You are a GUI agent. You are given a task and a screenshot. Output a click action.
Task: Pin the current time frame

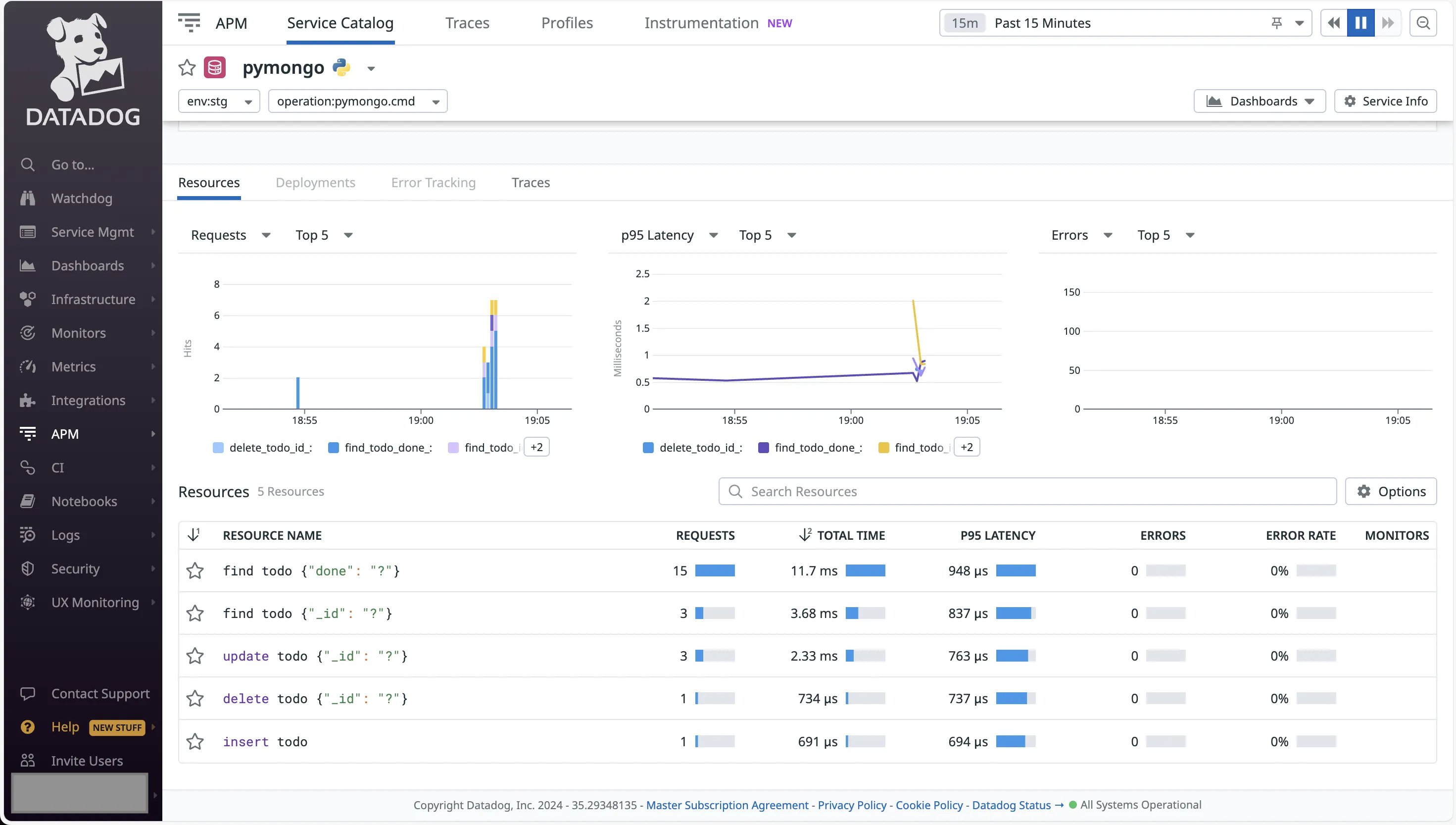tap(1278, 23)
